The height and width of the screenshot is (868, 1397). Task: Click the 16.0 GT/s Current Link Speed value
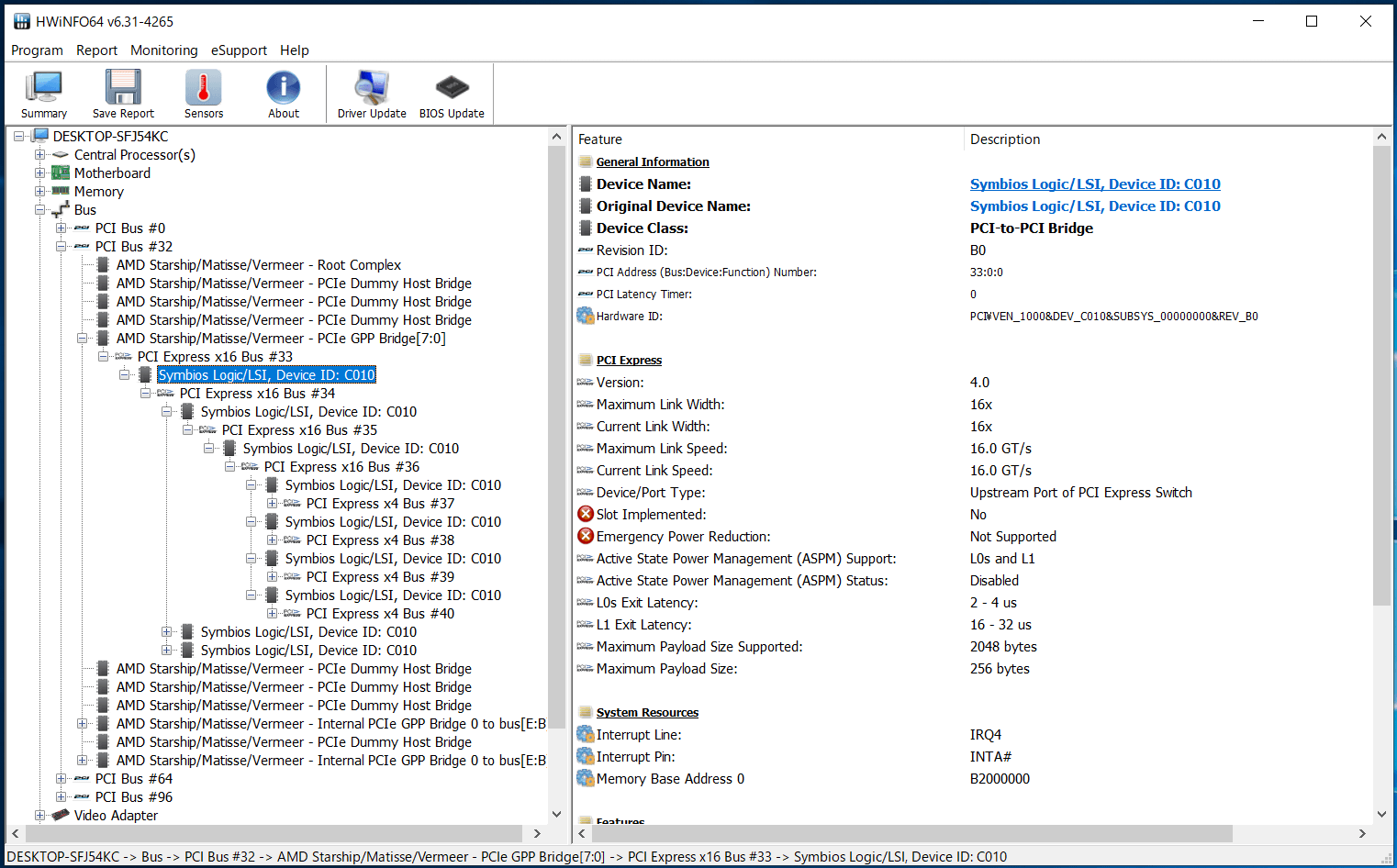(x=1000, y=470)
